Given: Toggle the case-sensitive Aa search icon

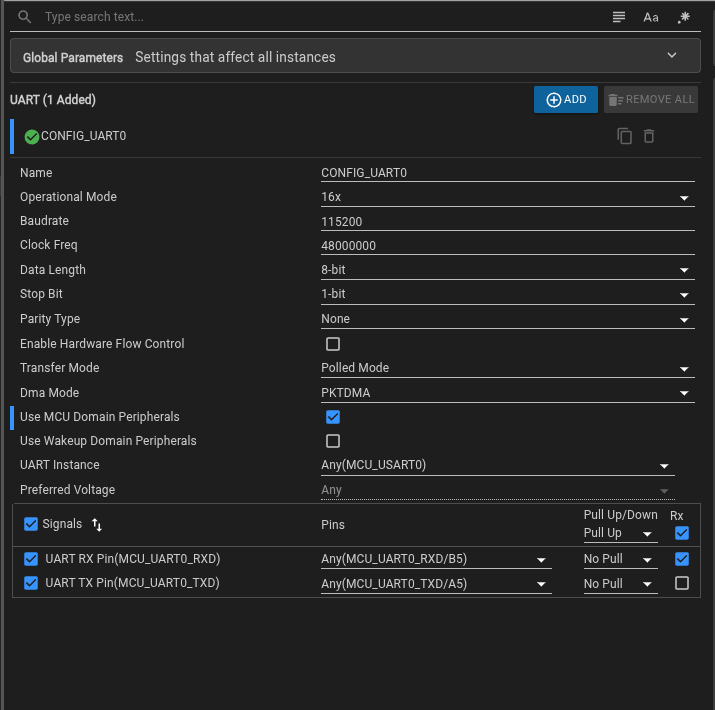Looking at the screenshot, I should point(651,17).
